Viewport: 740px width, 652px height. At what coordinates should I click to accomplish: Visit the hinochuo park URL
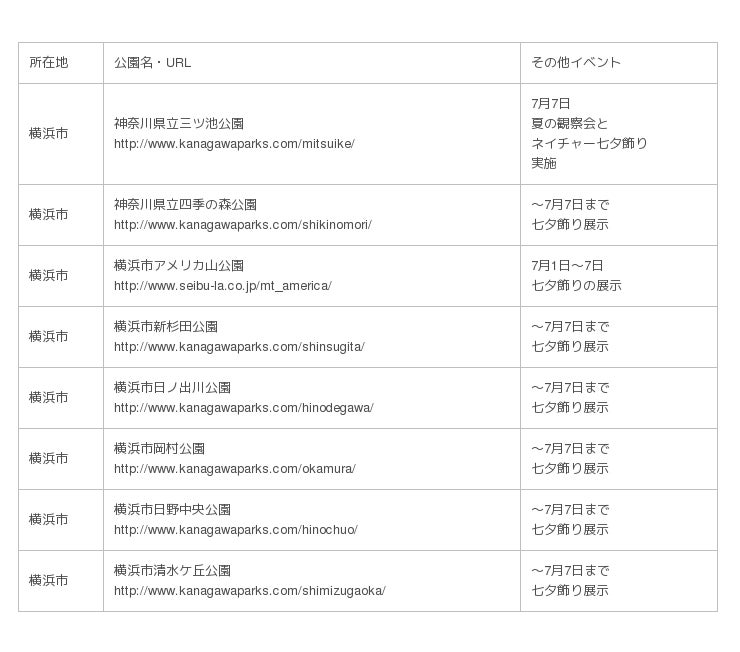235,530
